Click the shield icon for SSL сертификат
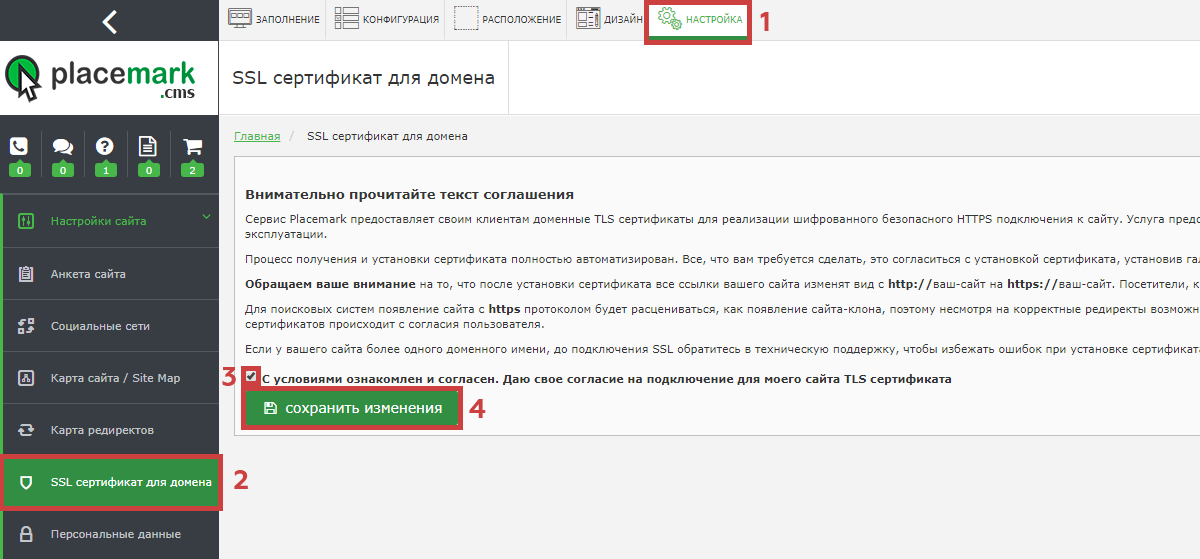1200x559 pixels. (27, 482)
